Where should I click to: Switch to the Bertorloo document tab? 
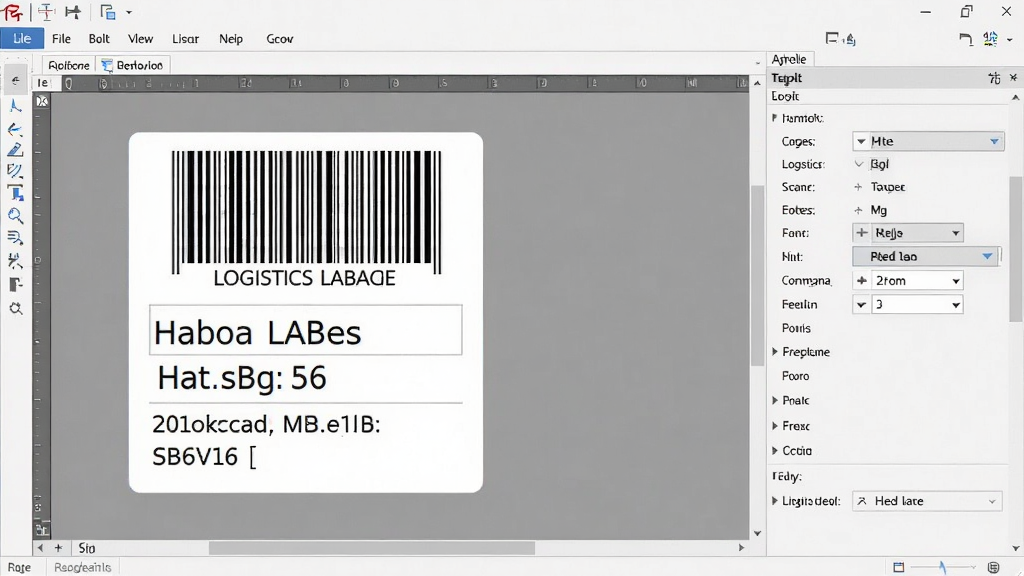pos(133,65)
